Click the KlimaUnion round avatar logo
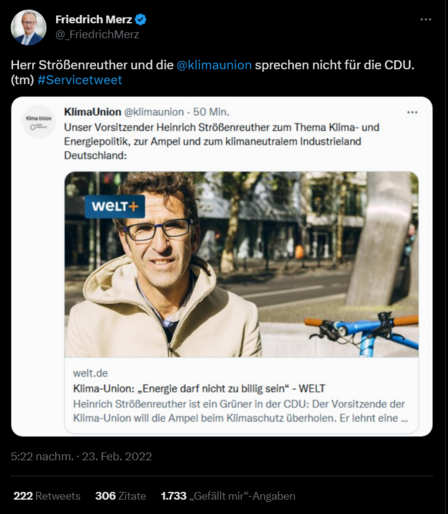448x514 pixels. click(x=39, y=122)
